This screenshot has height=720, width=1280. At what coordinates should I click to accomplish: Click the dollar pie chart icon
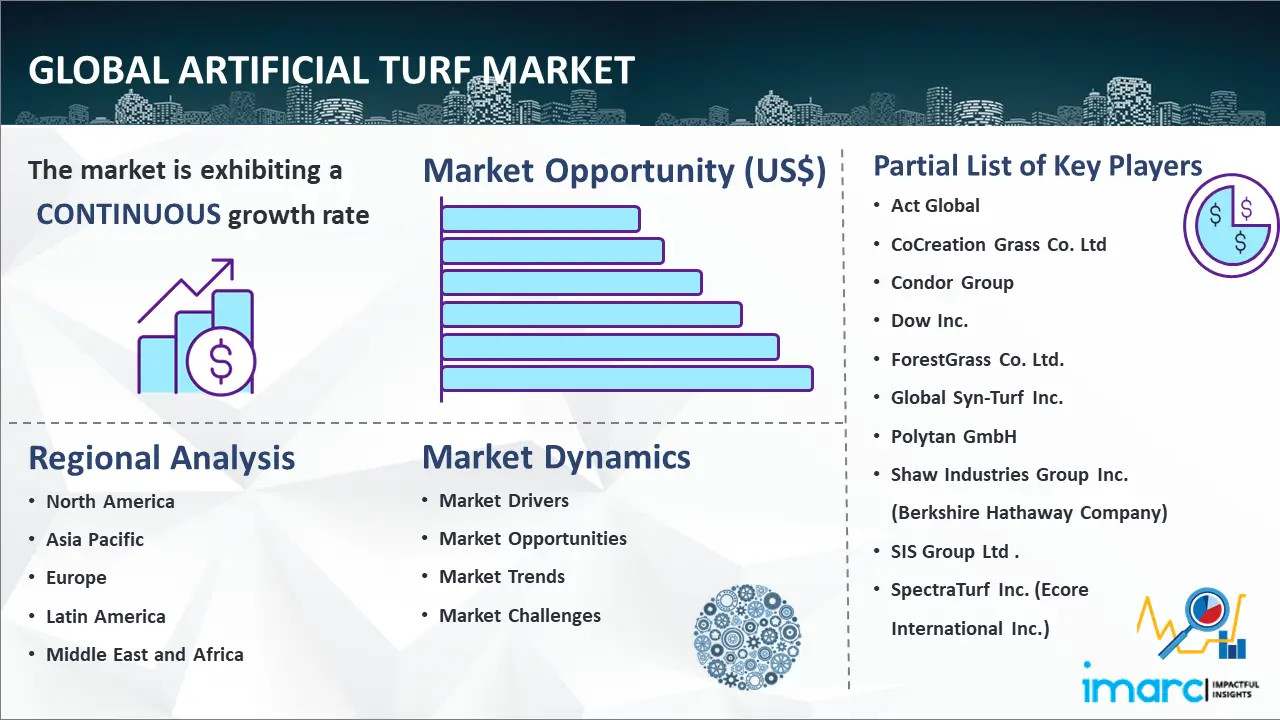tap(1229, 226)
